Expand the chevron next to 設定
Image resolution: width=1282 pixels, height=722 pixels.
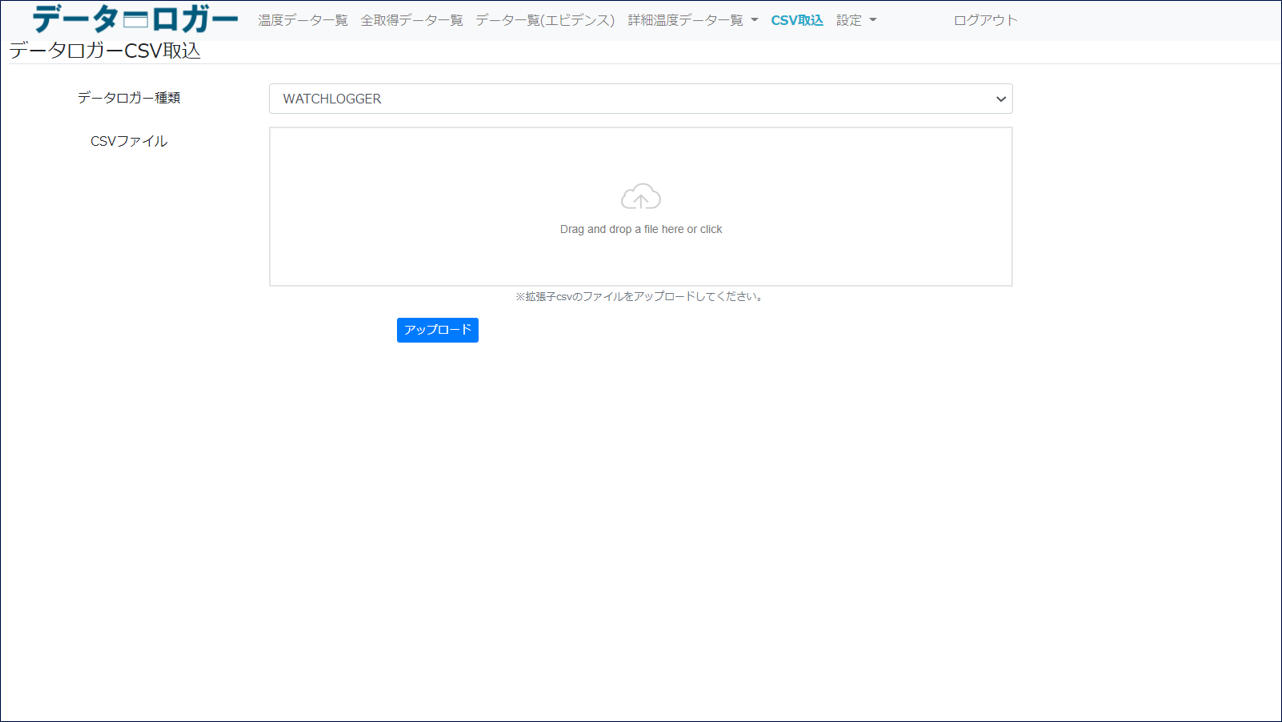[x=872, y=19]
